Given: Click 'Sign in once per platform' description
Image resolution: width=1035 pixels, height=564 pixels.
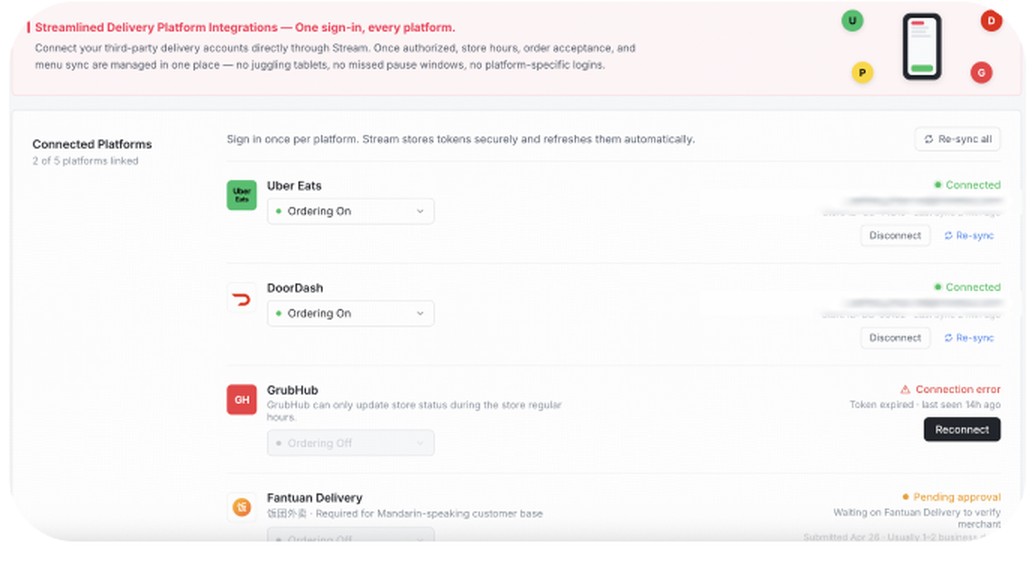Looking at the screenshot, I should point(461,139).
